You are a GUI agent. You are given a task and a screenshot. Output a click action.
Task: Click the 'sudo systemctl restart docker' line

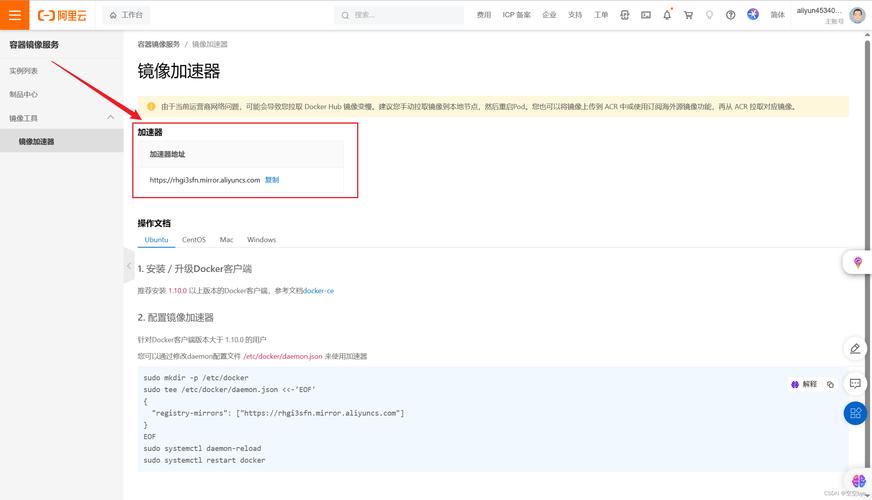pyautogui.click(x=204, y=460)
